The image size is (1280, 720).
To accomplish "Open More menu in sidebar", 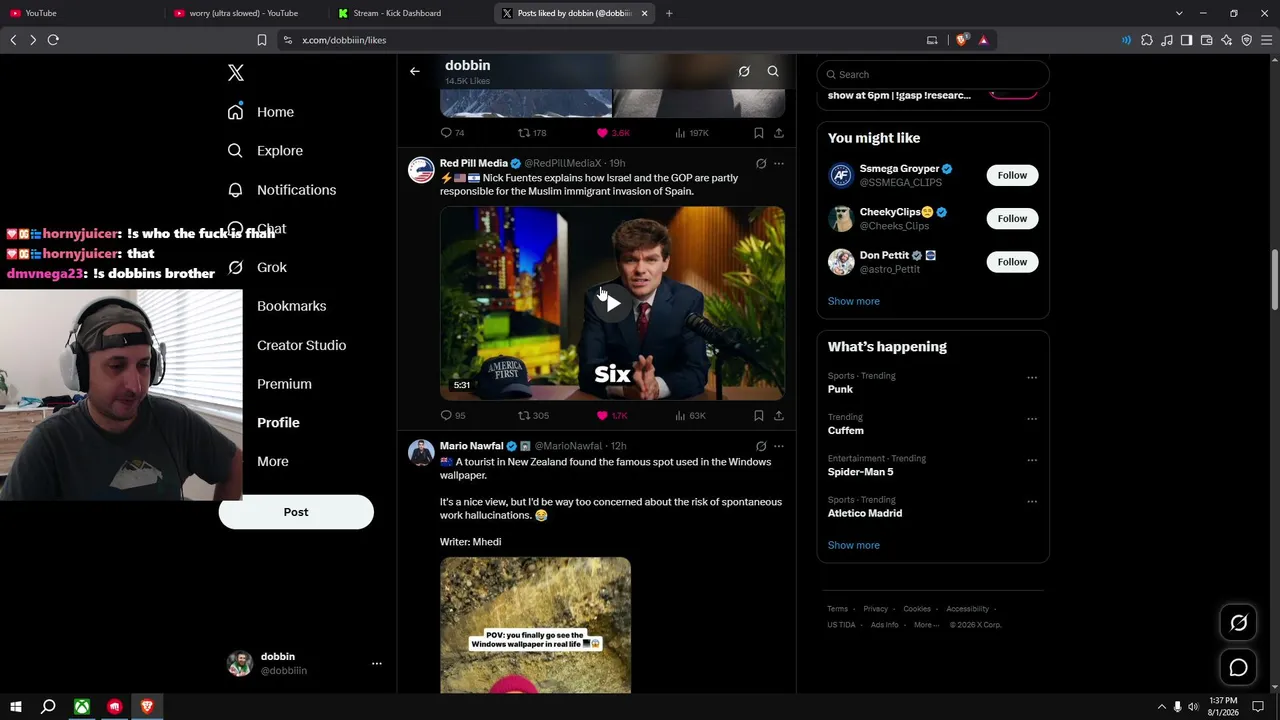I will tap(272, 462).
